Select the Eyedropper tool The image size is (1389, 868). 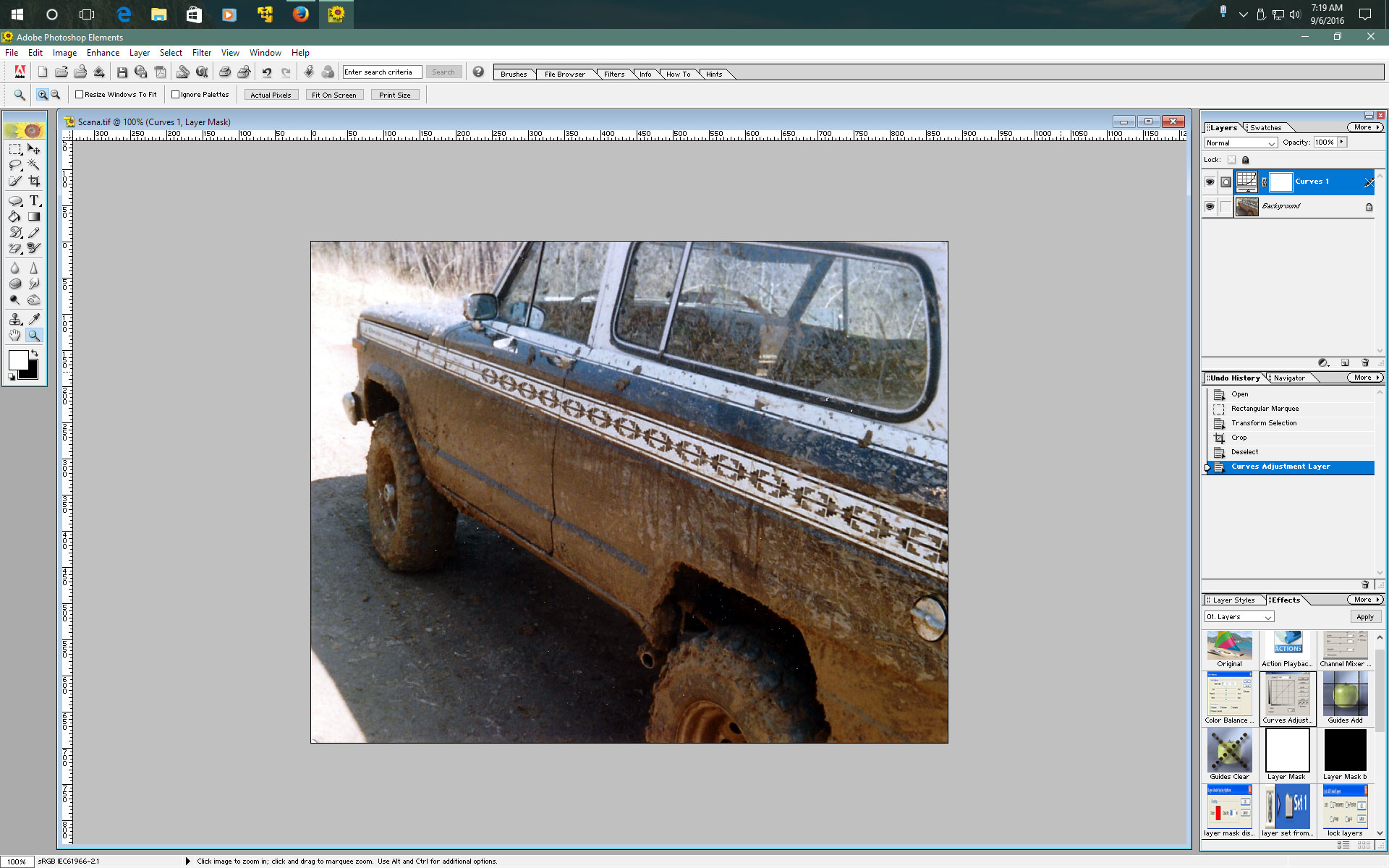point(34,317)
